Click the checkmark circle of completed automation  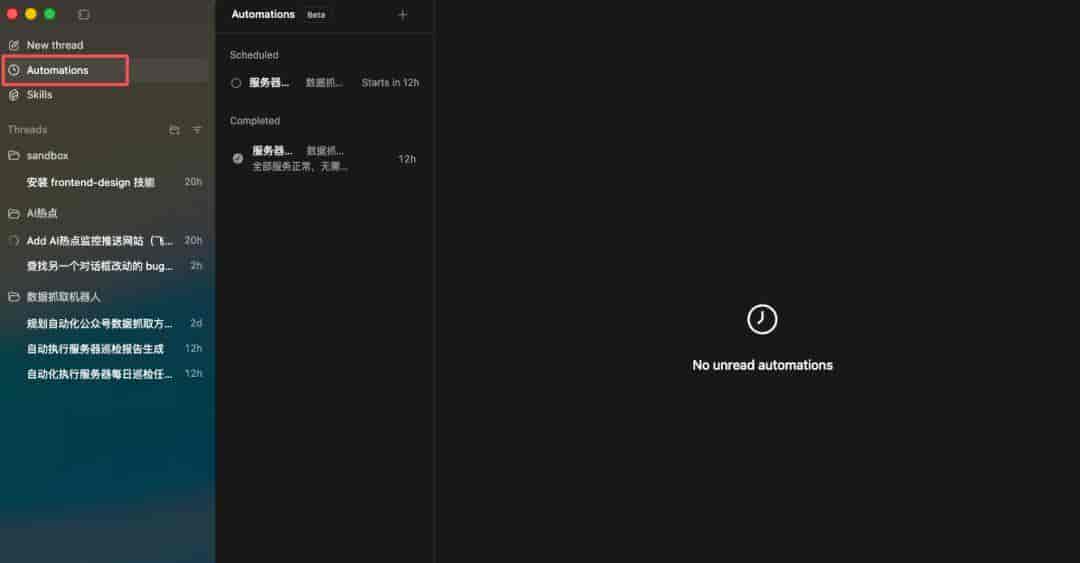pyautogui.click(x=238, y=158)
